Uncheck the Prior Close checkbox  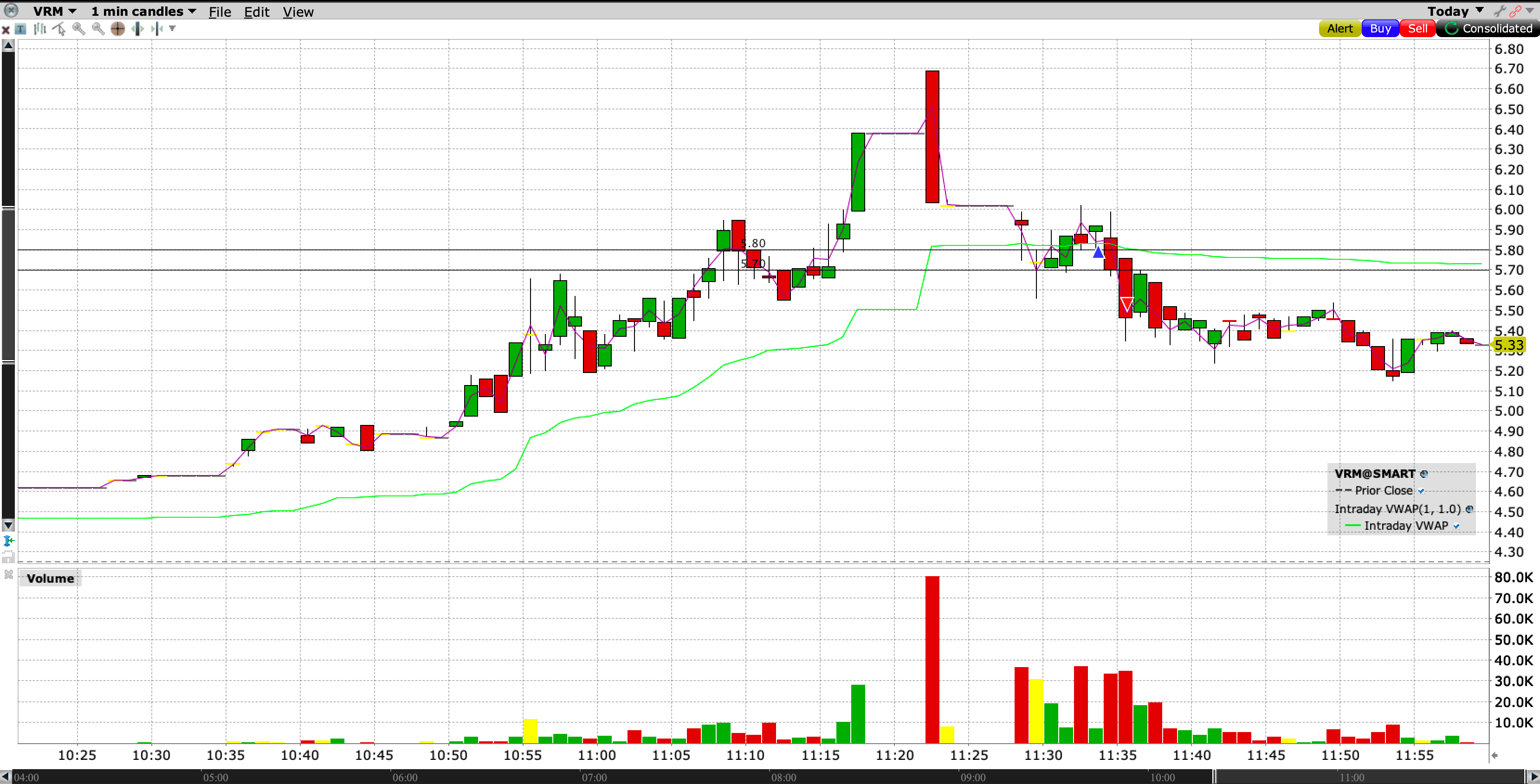tap(1421, 491)
